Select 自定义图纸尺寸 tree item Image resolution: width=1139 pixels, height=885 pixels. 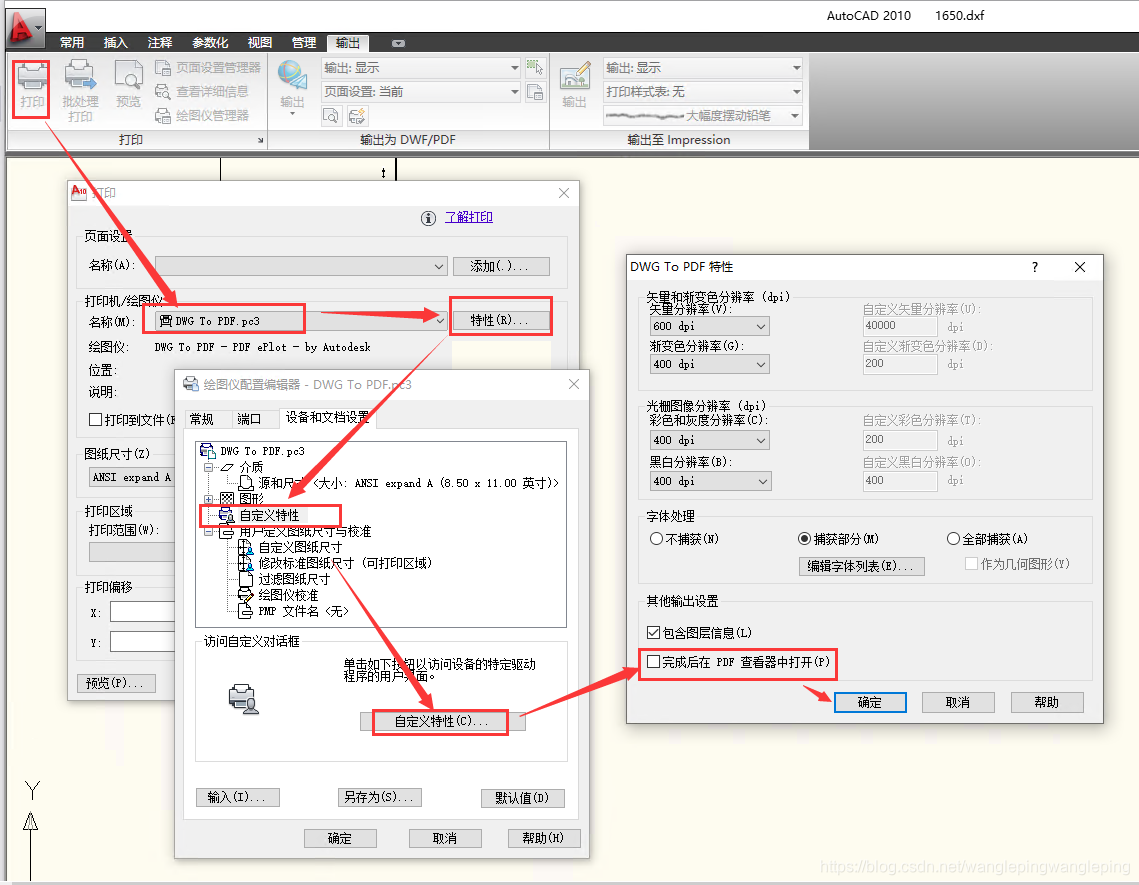pos(291,547)
